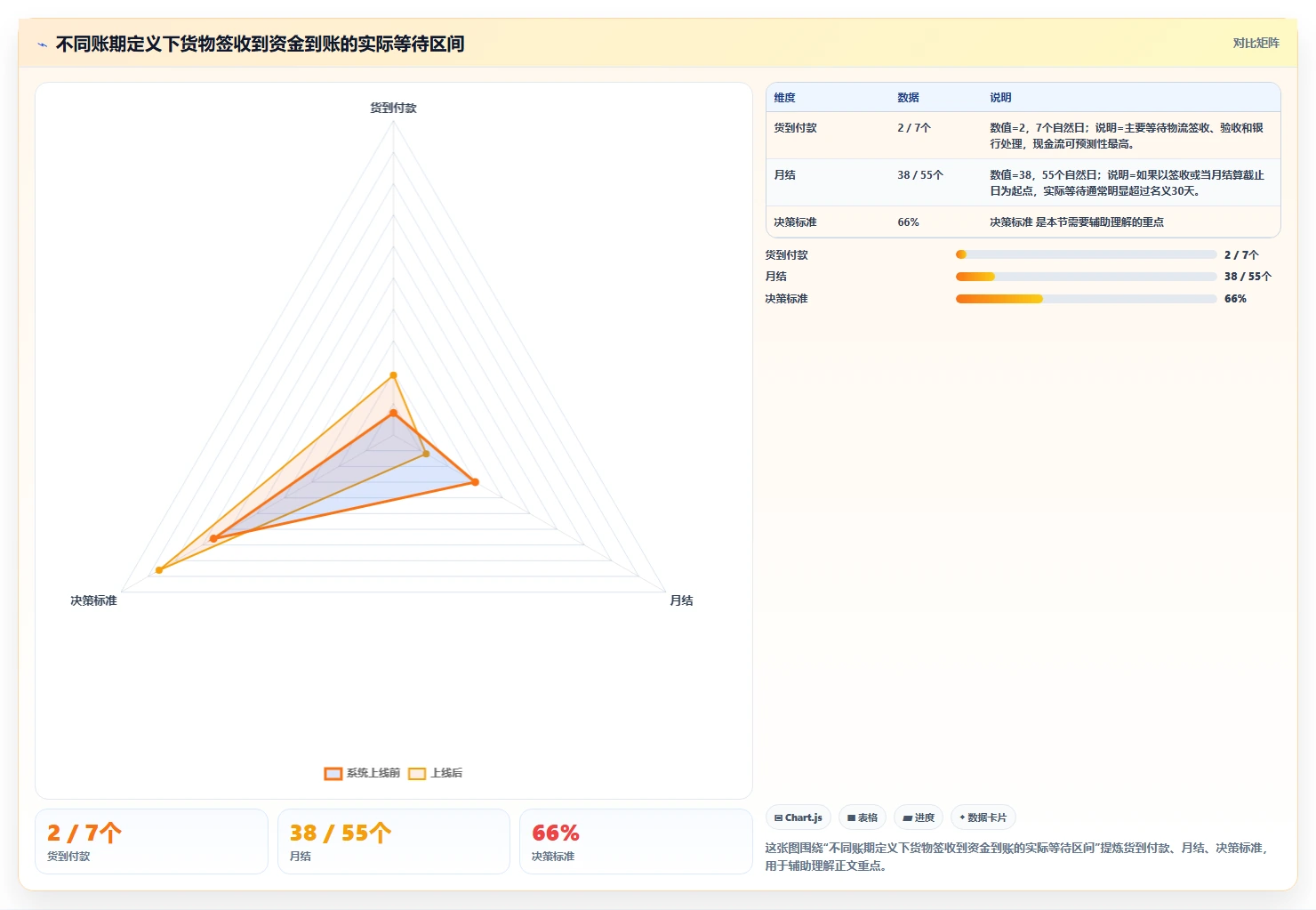
Task: Click the 货到付款 radar axis label
Action: (393, 108)
